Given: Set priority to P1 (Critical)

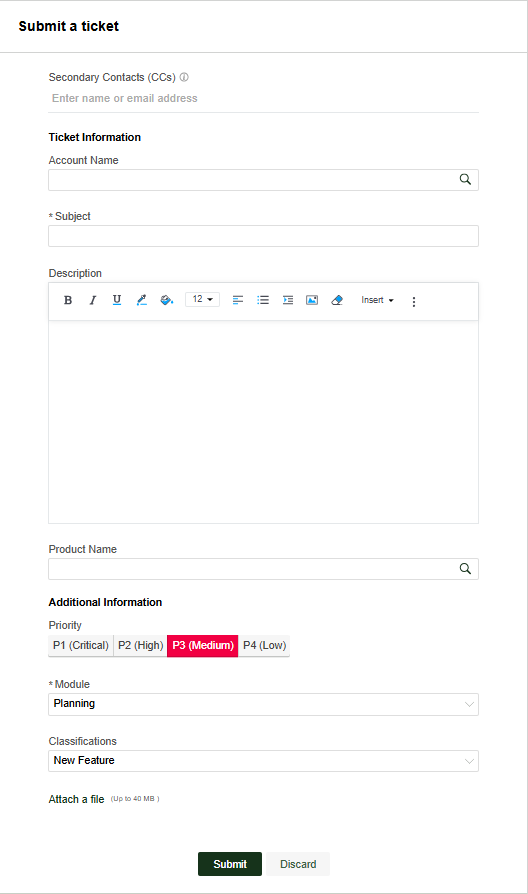Looking at the screenshot, I should (81, 645).
